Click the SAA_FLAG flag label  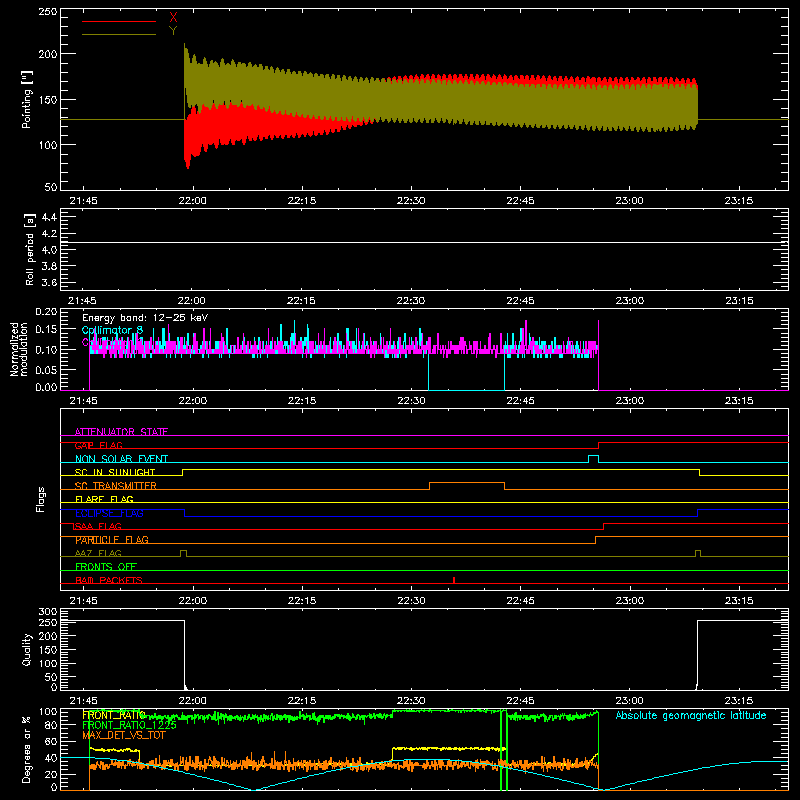click(x=98, y=526)
